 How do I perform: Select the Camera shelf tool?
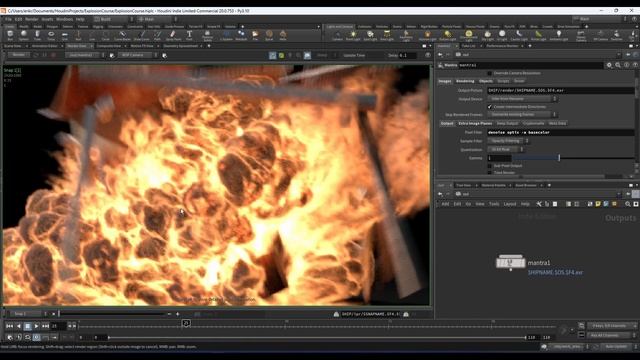pos(337,36)
